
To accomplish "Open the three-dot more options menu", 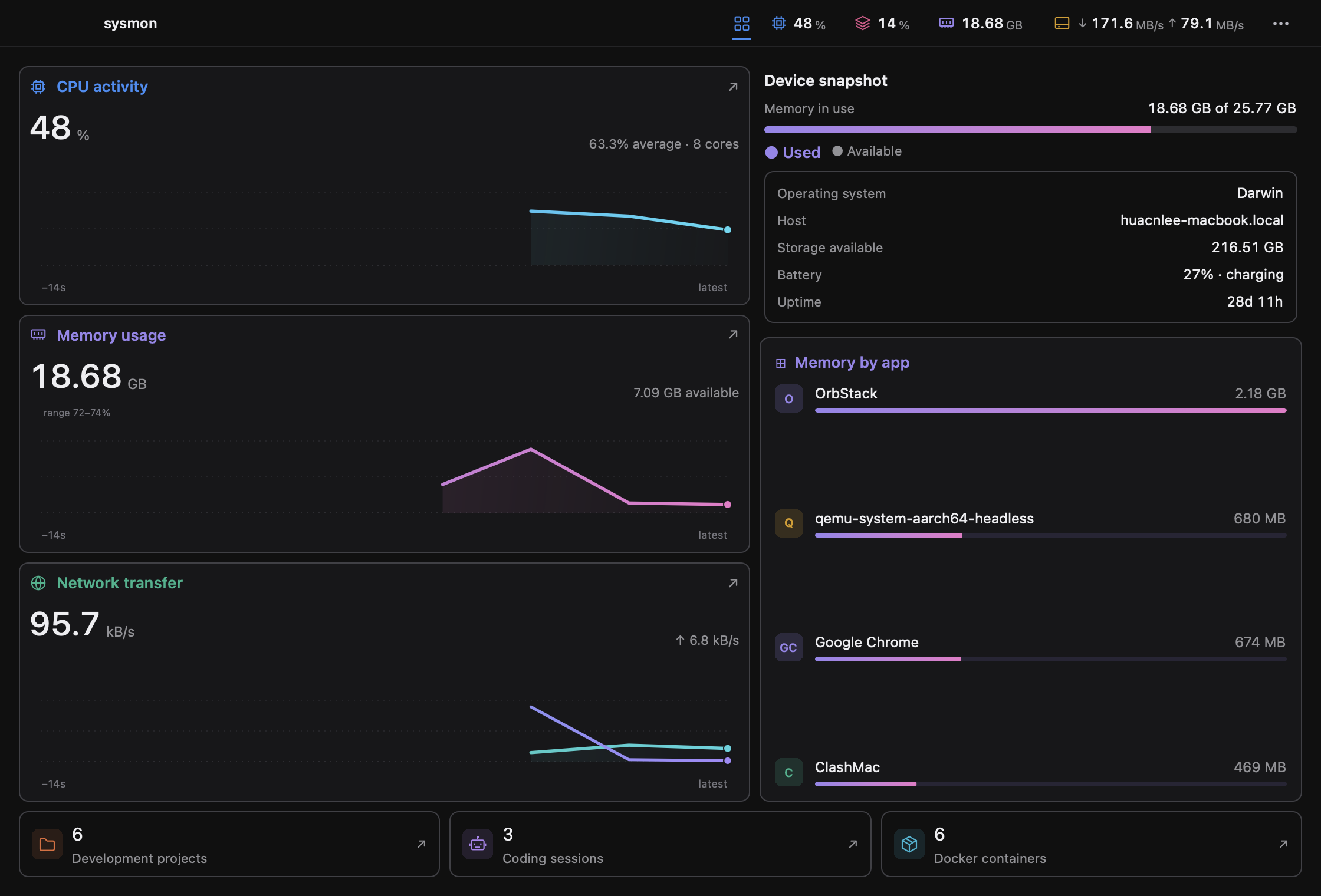I will 1280,24.
